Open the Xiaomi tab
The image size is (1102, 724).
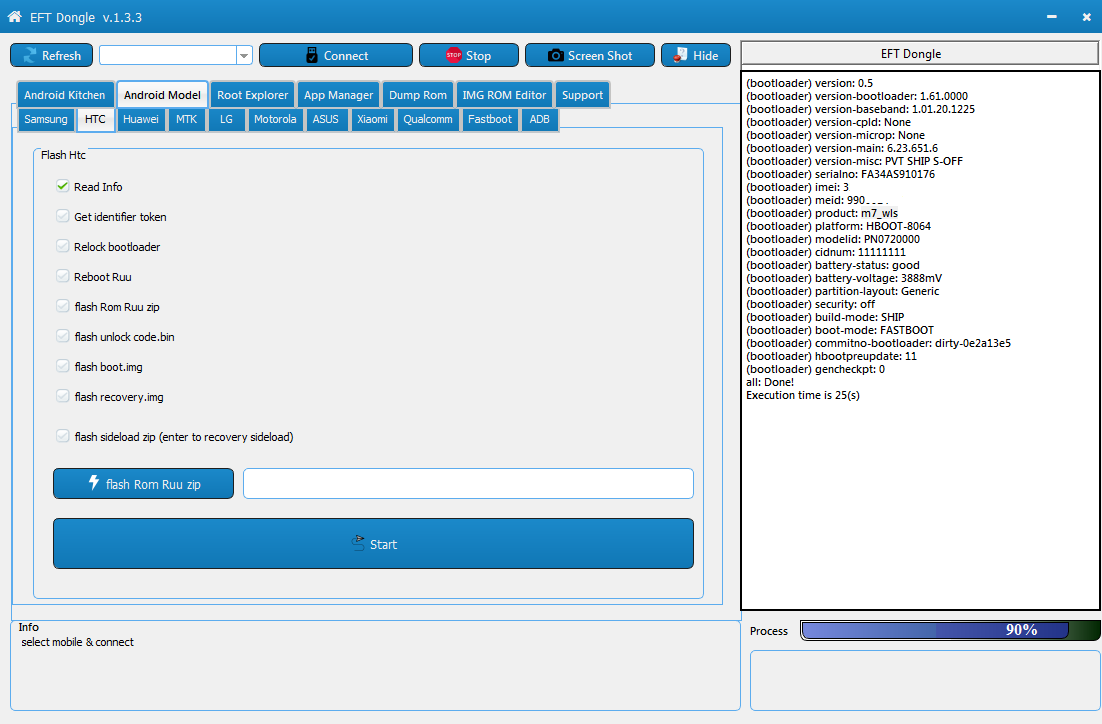point(372,119)
